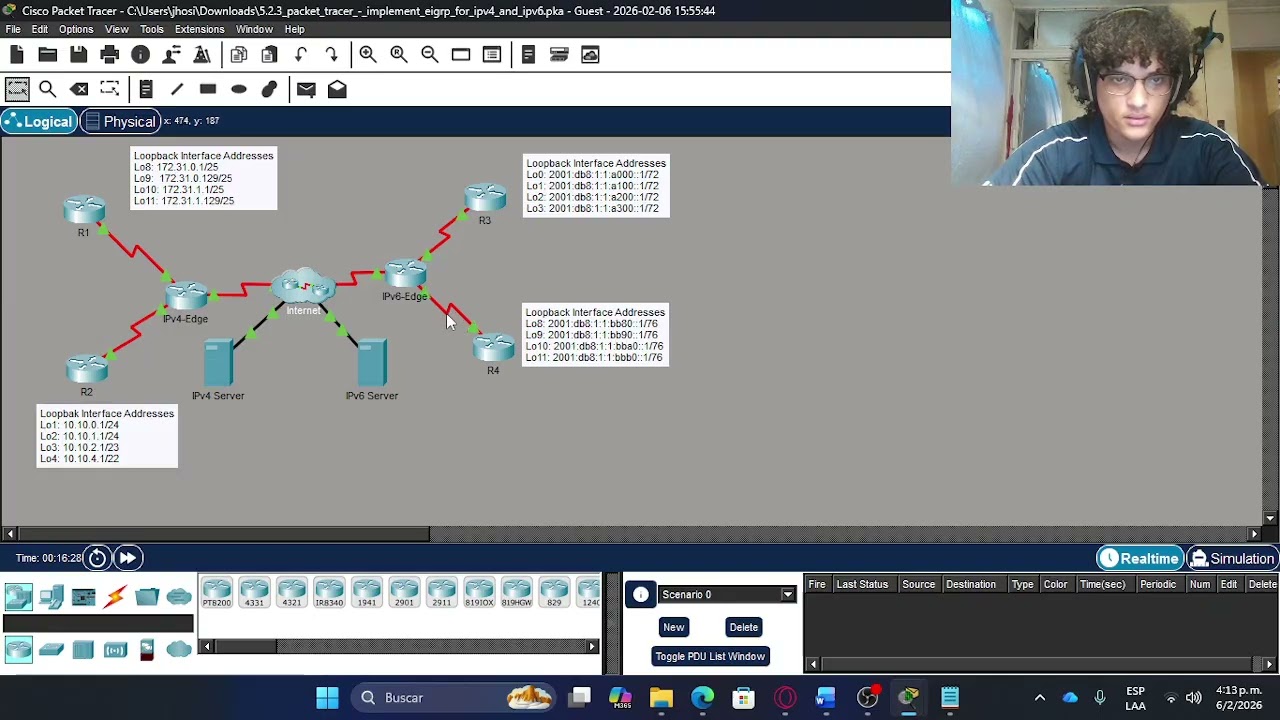Choose the Draw Line tool

click(177, 90)
